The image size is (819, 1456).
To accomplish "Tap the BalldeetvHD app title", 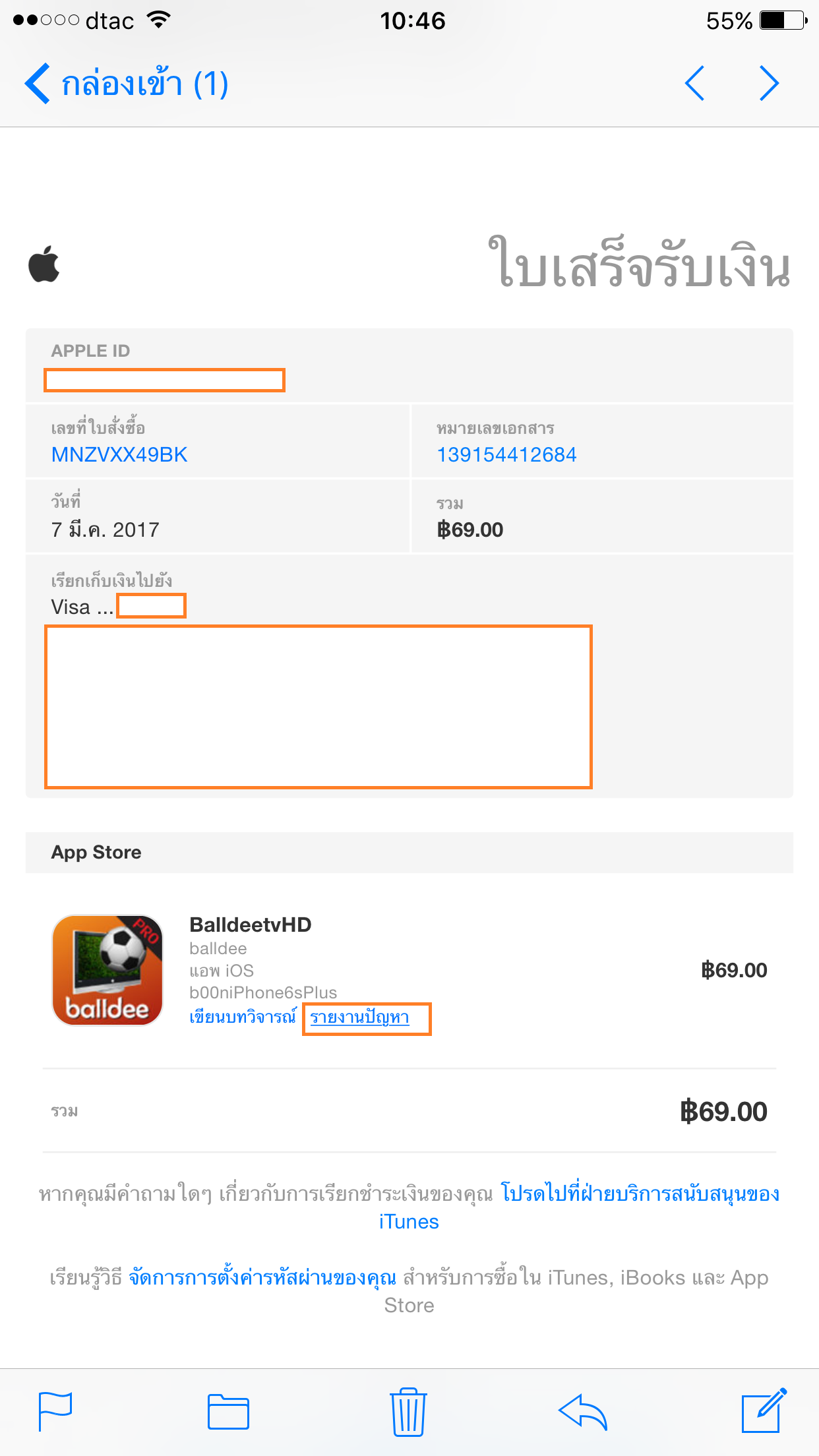I will click(x=251, y=925).
